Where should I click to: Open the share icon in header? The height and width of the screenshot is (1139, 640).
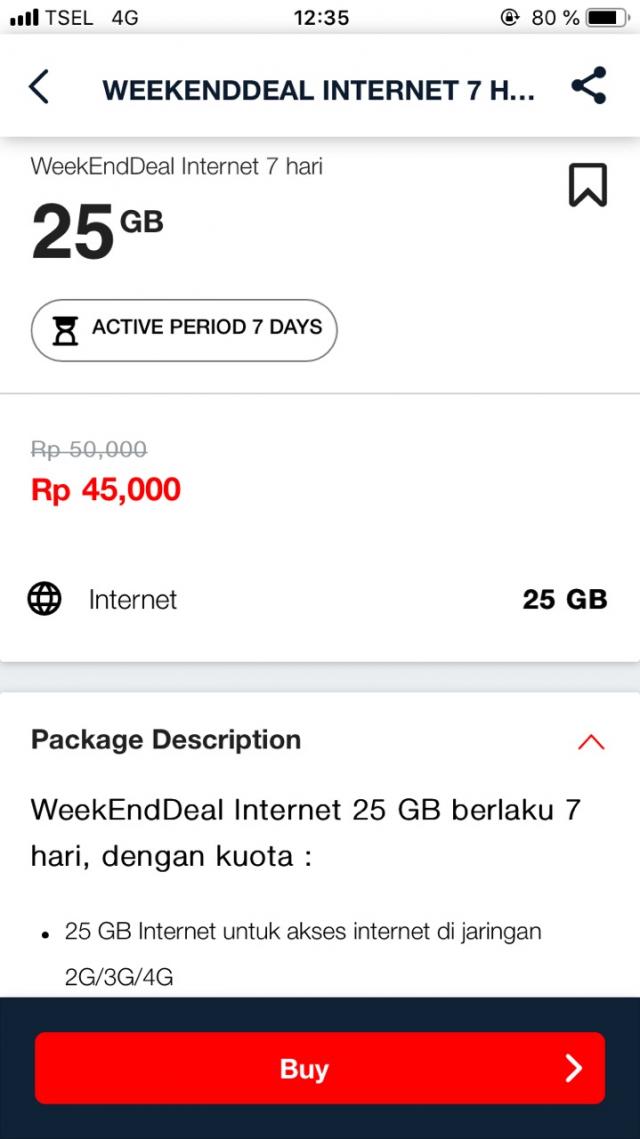pyautogui.click(x=588, y=87)
